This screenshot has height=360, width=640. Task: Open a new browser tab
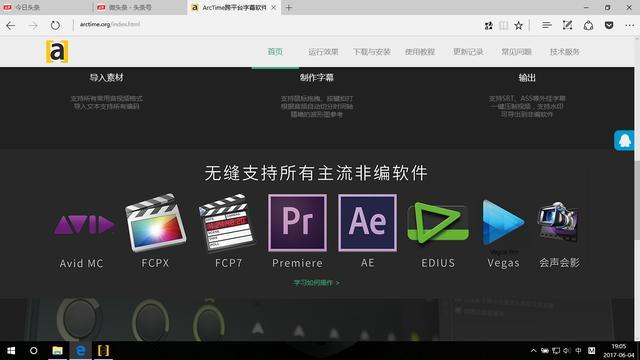[289, 7]
